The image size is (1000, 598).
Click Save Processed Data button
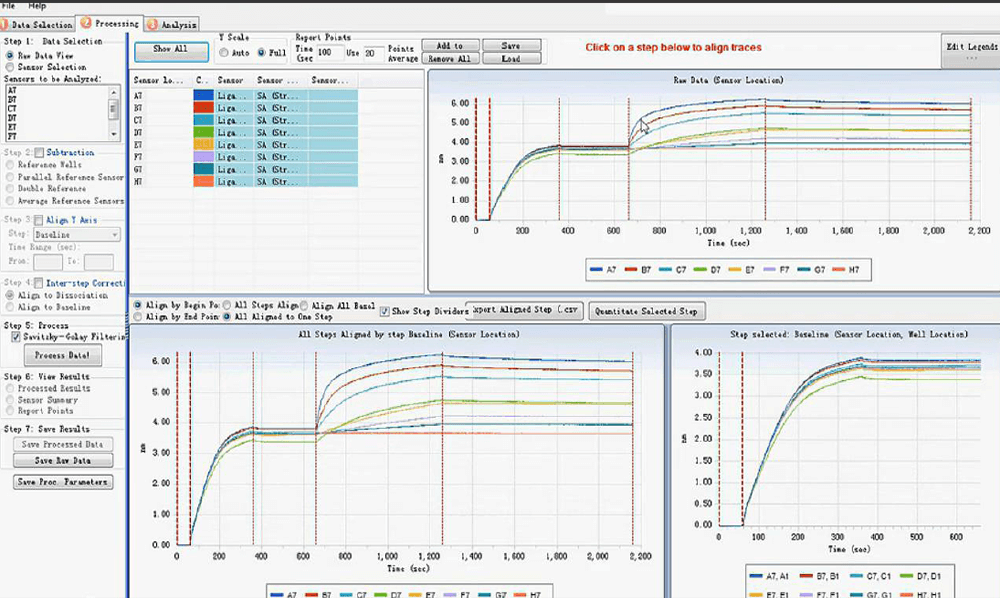tap(62, 444)
